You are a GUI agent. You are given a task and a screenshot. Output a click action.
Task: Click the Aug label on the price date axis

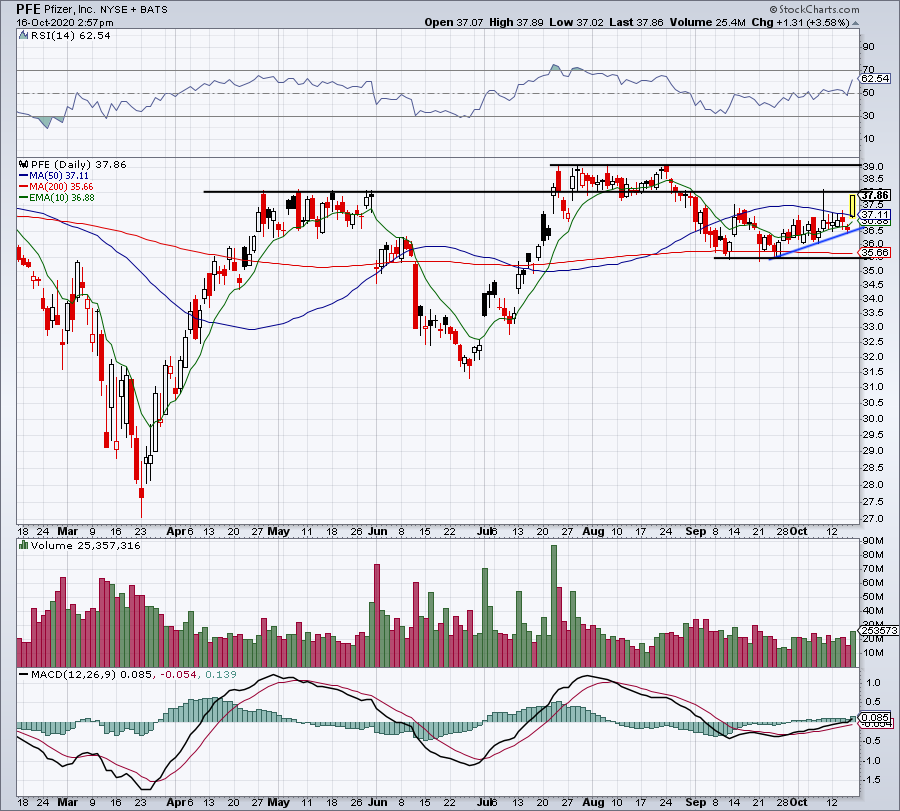(593, 531)
